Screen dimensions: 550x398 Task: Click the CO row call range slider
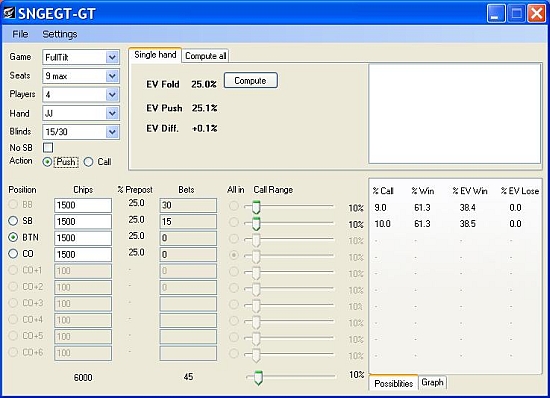[x=289, y=256]
